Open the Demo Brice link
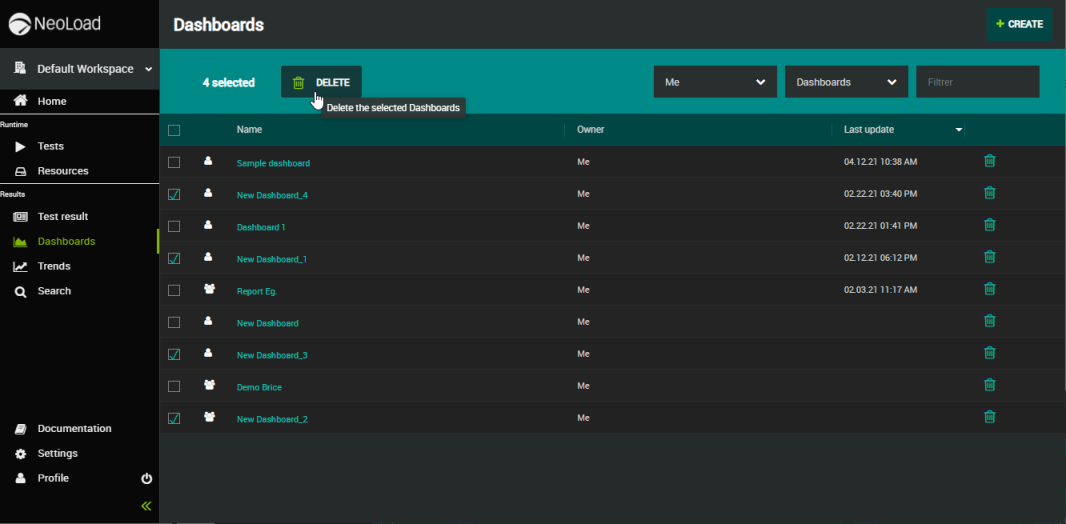Viewport: 1066px width, 524px height. coord(259,387)
